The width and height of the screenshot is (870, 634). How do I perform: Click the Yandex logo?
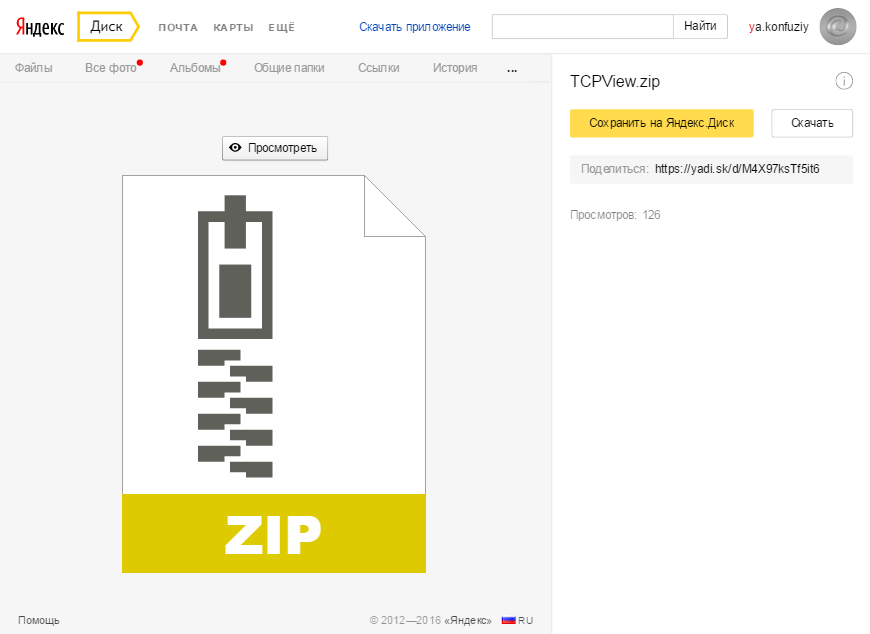[40, 27]
